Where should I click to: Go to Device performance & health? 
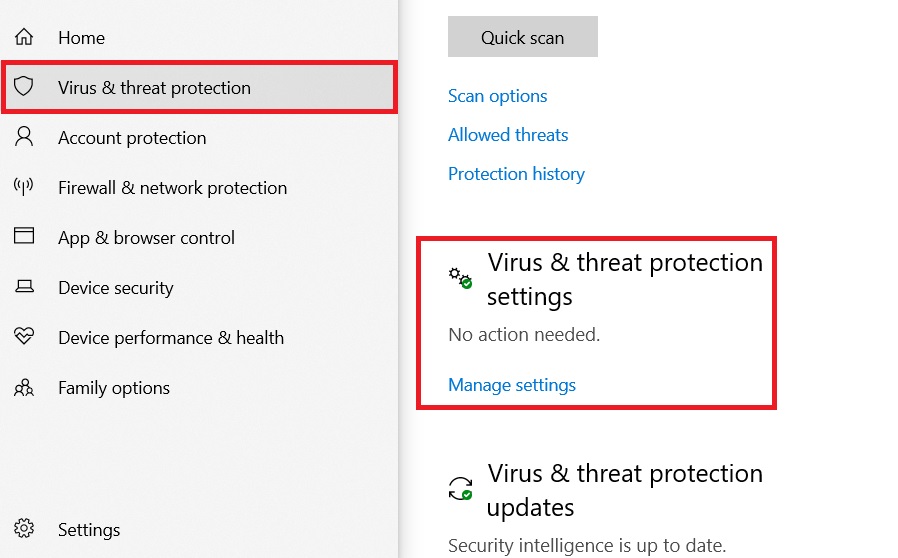[x=171, y=338]
